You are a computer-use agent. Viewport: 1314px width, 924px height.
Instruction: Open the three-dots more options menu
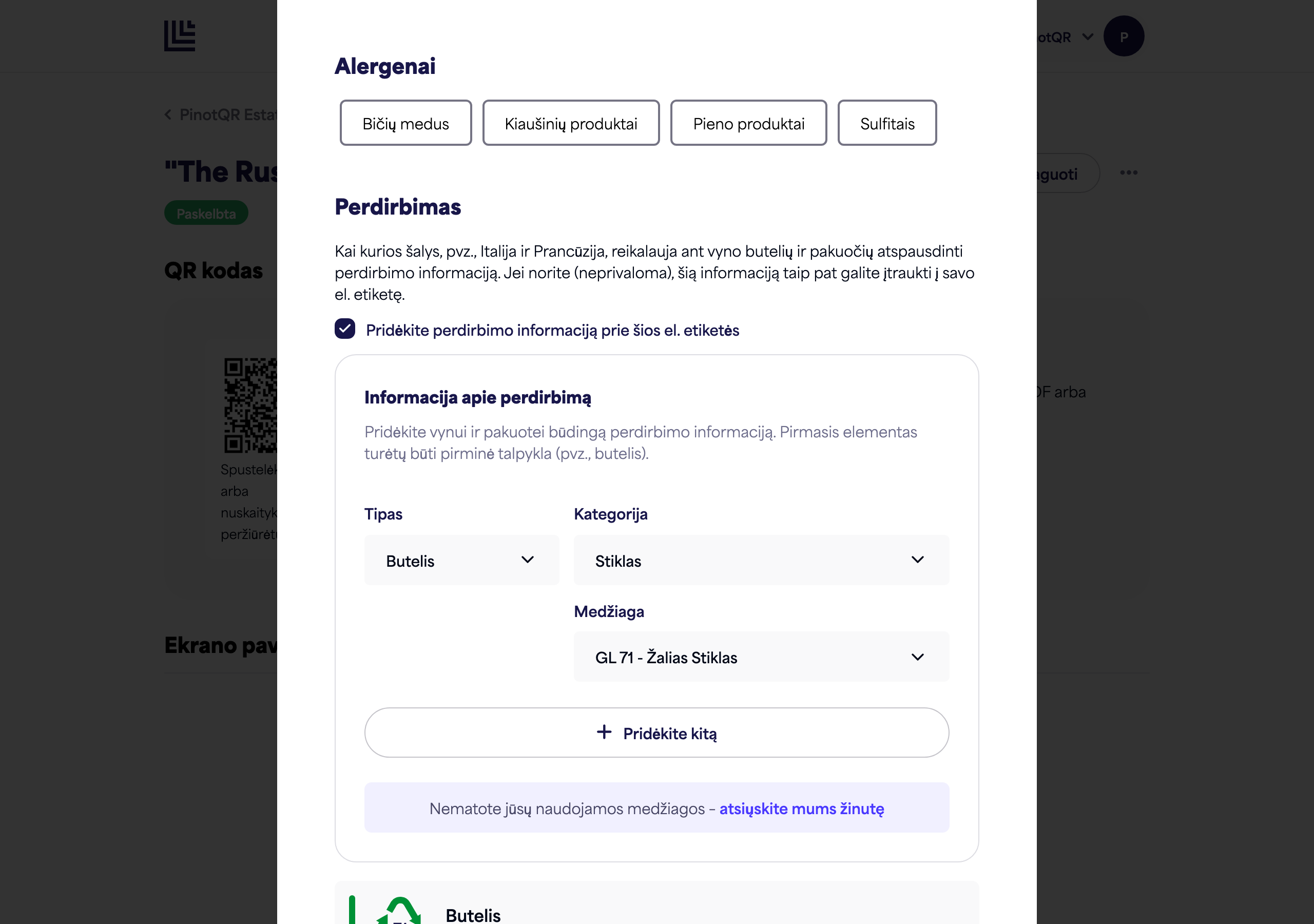point(1129,173)
